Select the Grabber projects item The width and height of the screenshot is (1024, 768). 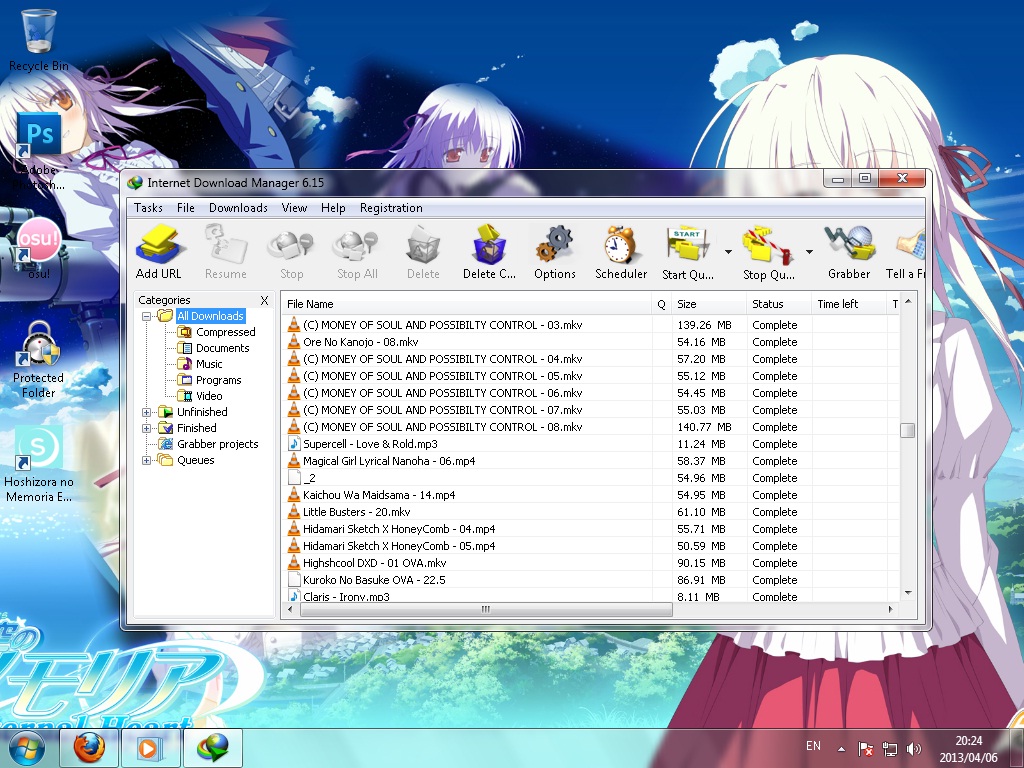click(217, 444)
